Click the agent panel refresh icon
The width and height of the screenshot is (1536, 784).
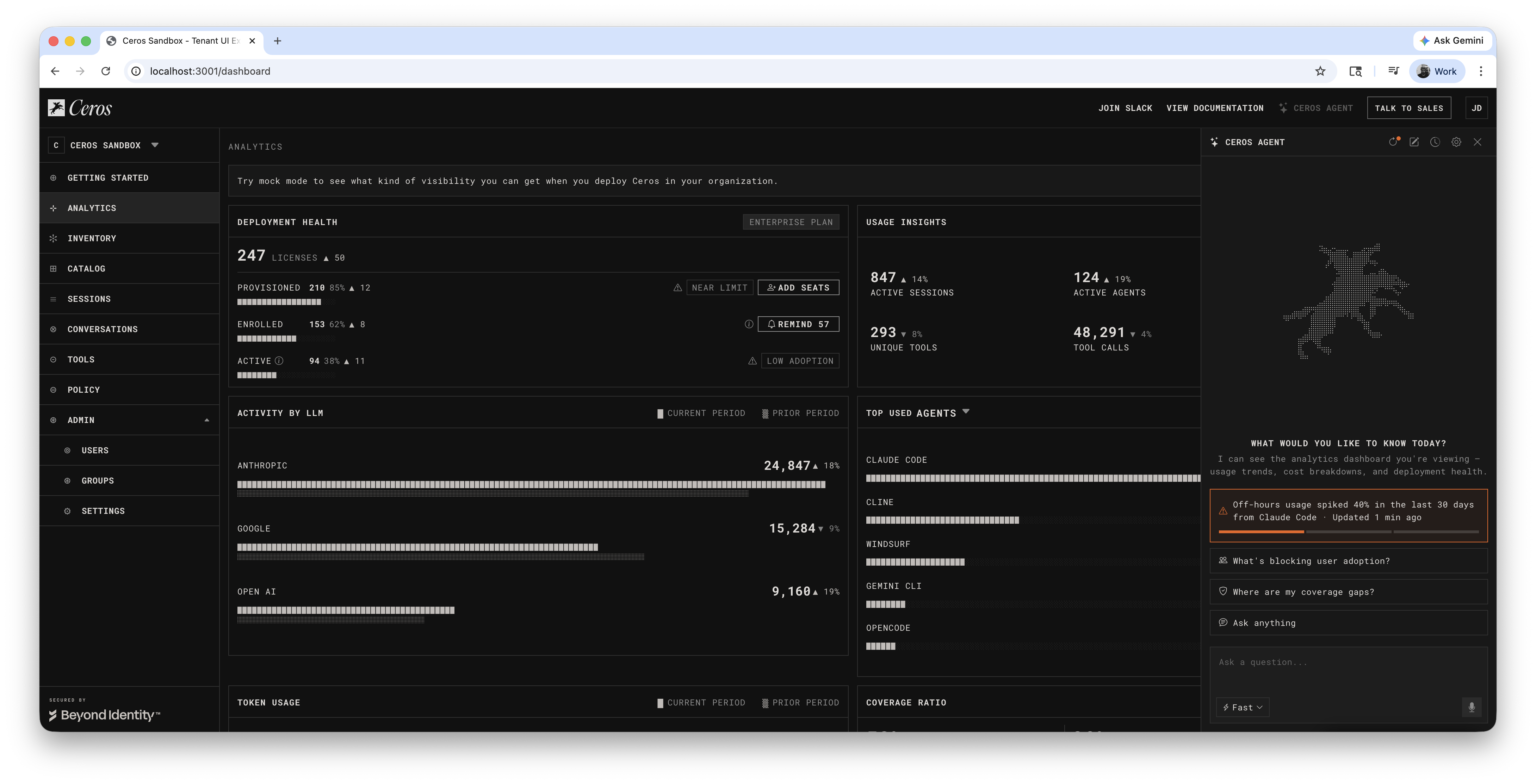(1393, 142)
